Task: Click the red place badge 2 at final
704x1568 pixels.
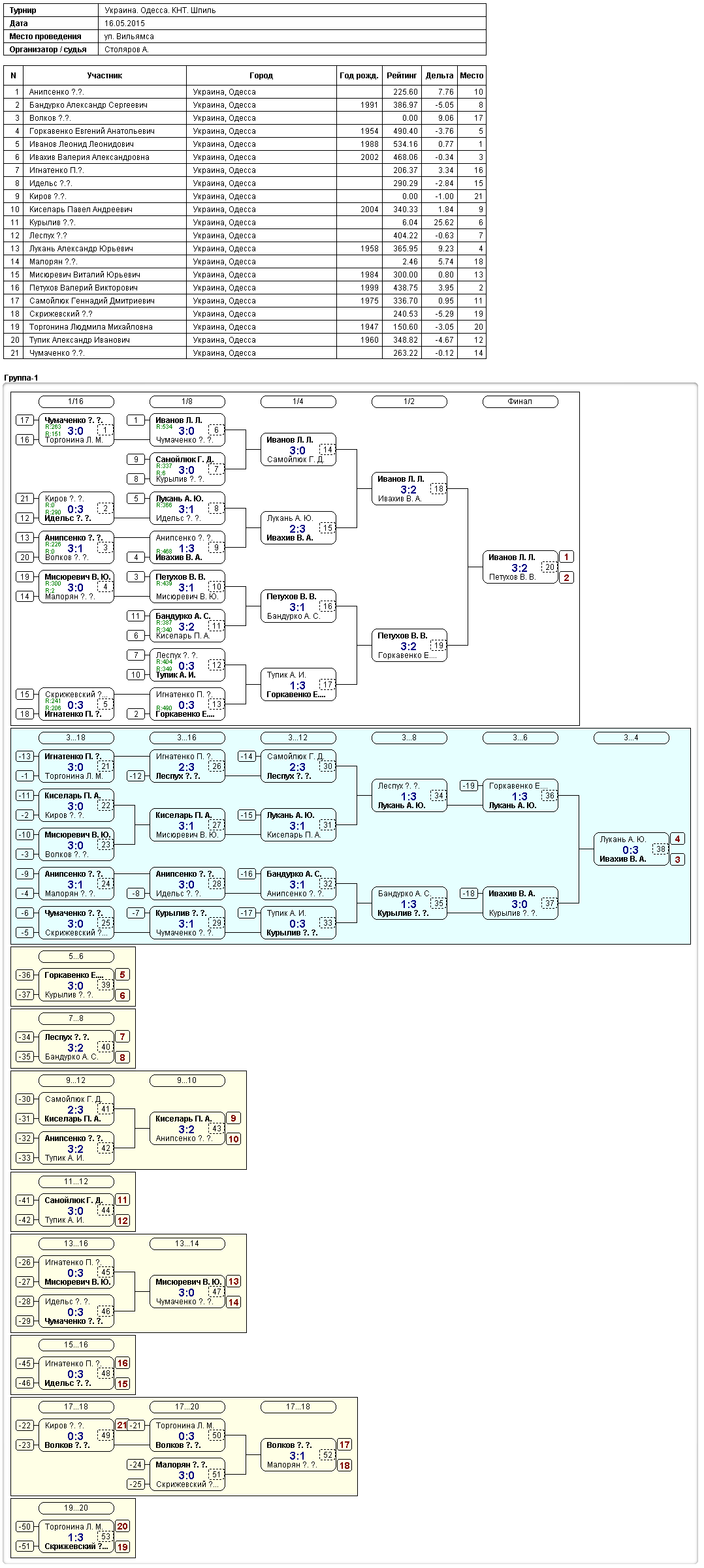Action: coord(567,578)
